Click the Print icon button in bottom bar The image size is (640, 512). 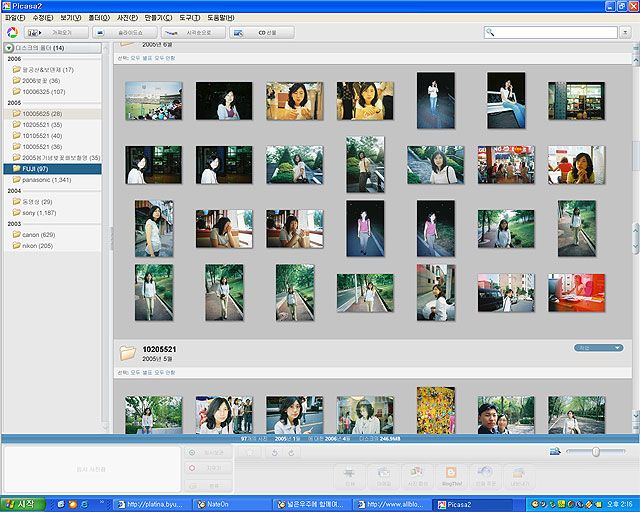pyautogui.click(x=349, y=476)
